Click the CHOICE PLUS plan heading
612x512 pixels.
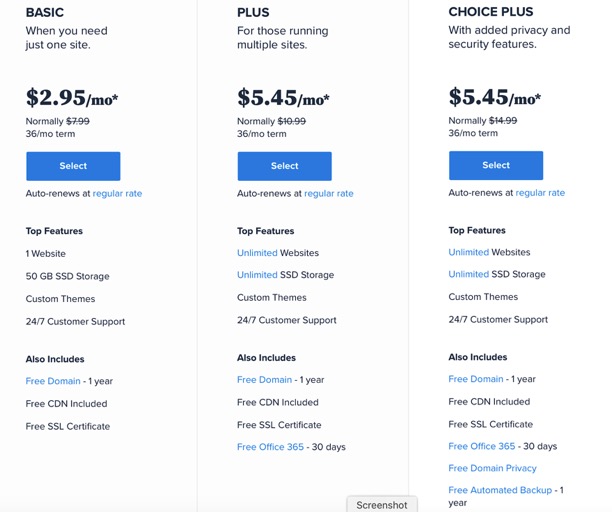click(491, 12)
